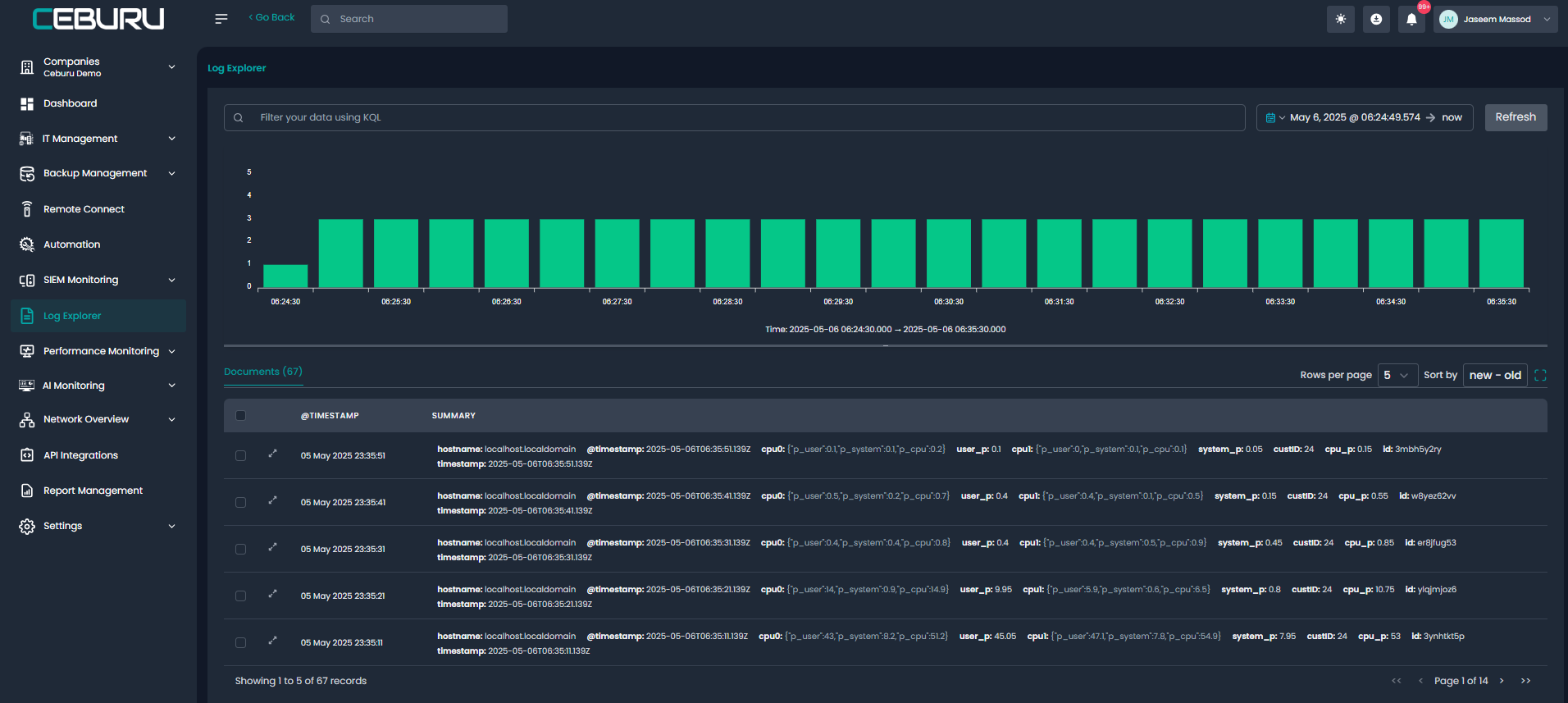Image resolution: width=1568 pixels, height=703 pixels.
Task: Open Automation menu item
Action: pos(71,244)
